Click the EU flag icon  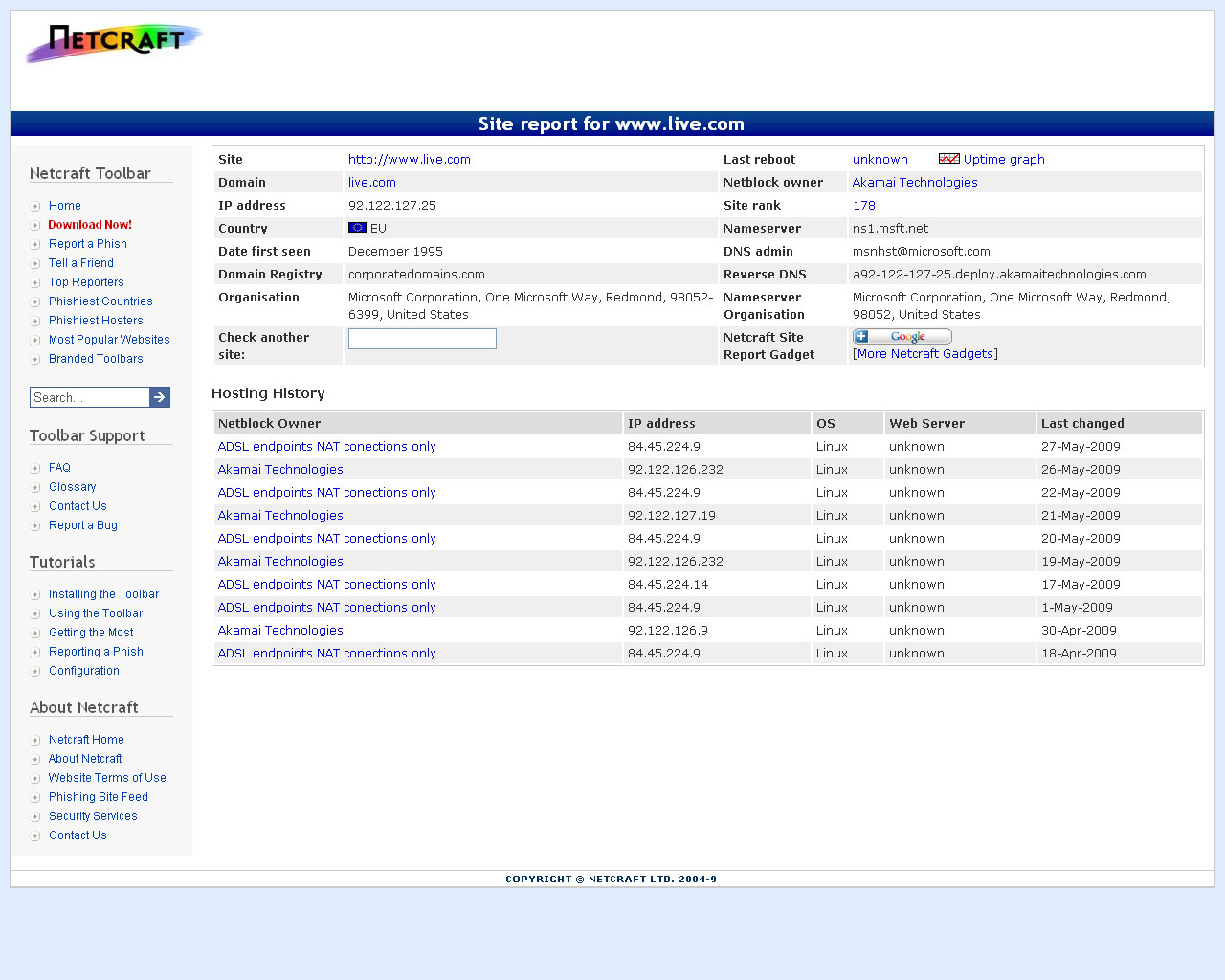coord(357,228)
